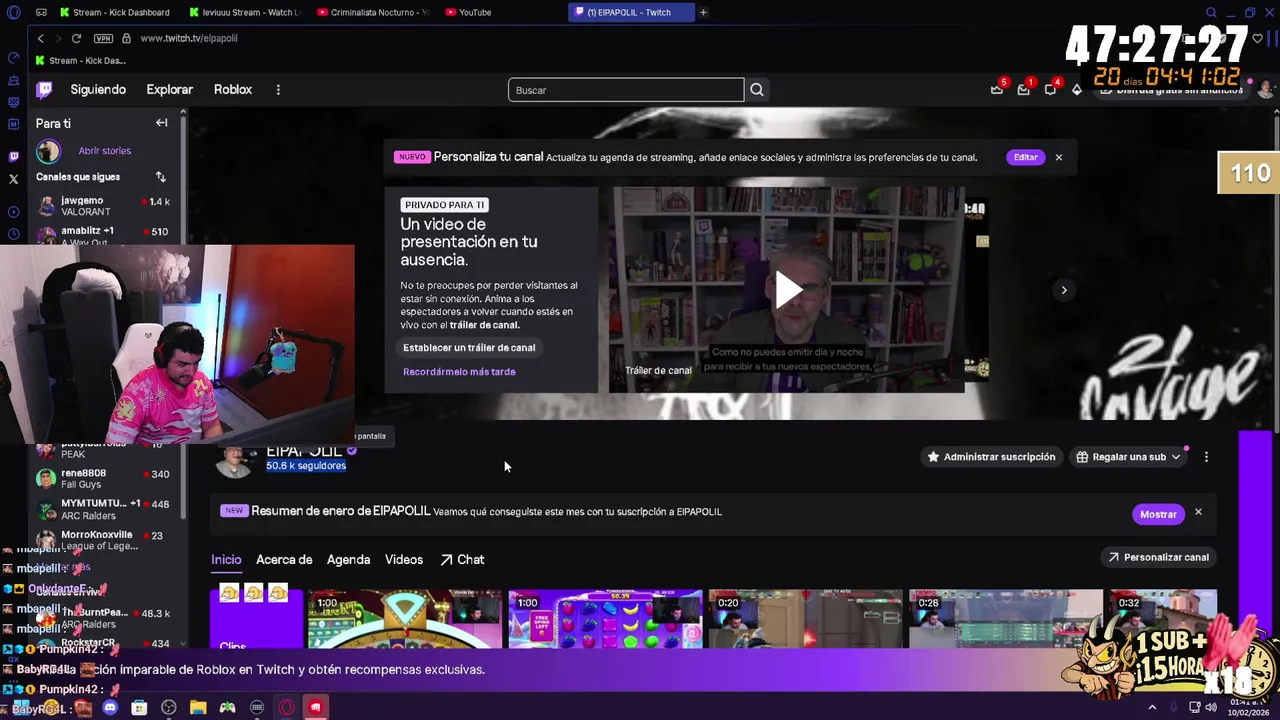Image resolution: width=1280 pixels, height=720 pixels.
Task: Select the Acerca de channel tab
Action: tap(284, 560)
